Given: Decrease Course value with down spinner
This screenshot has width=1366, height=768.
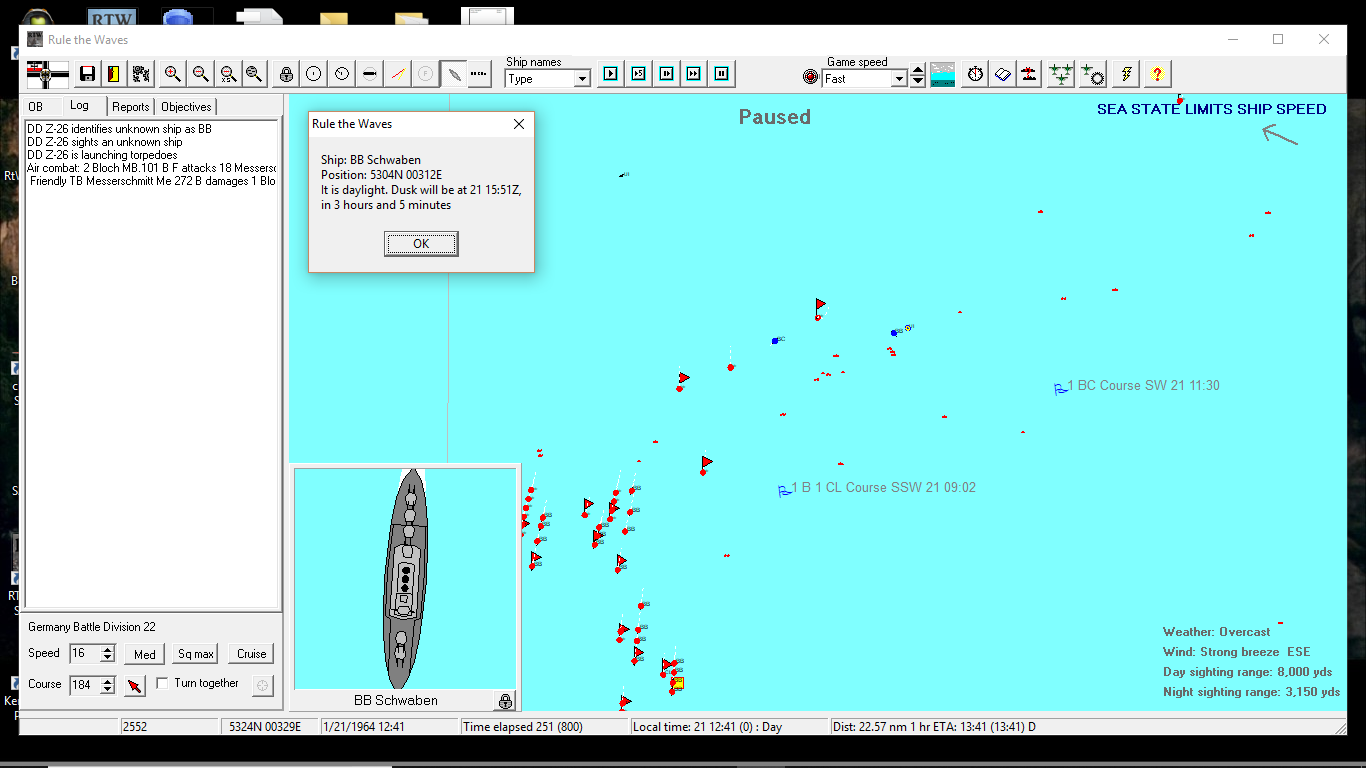Looking at the screenshot, I should click(x=108, y=690).
